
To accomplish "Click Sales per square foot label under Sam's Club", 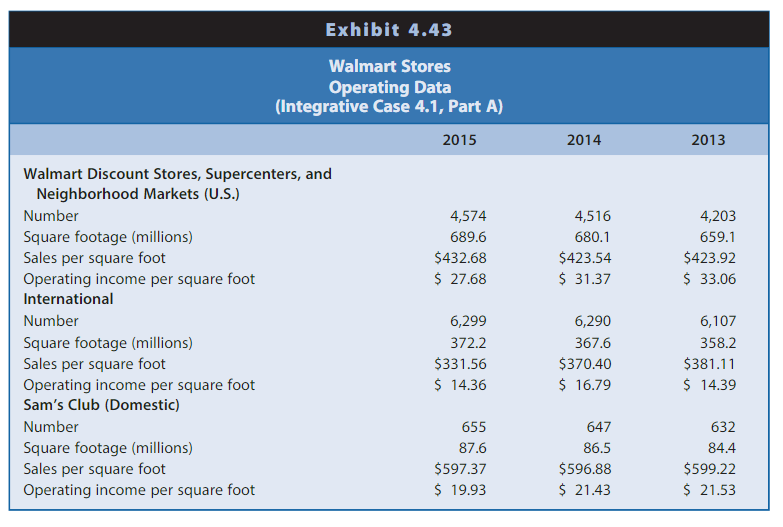I will pos(94,469).
